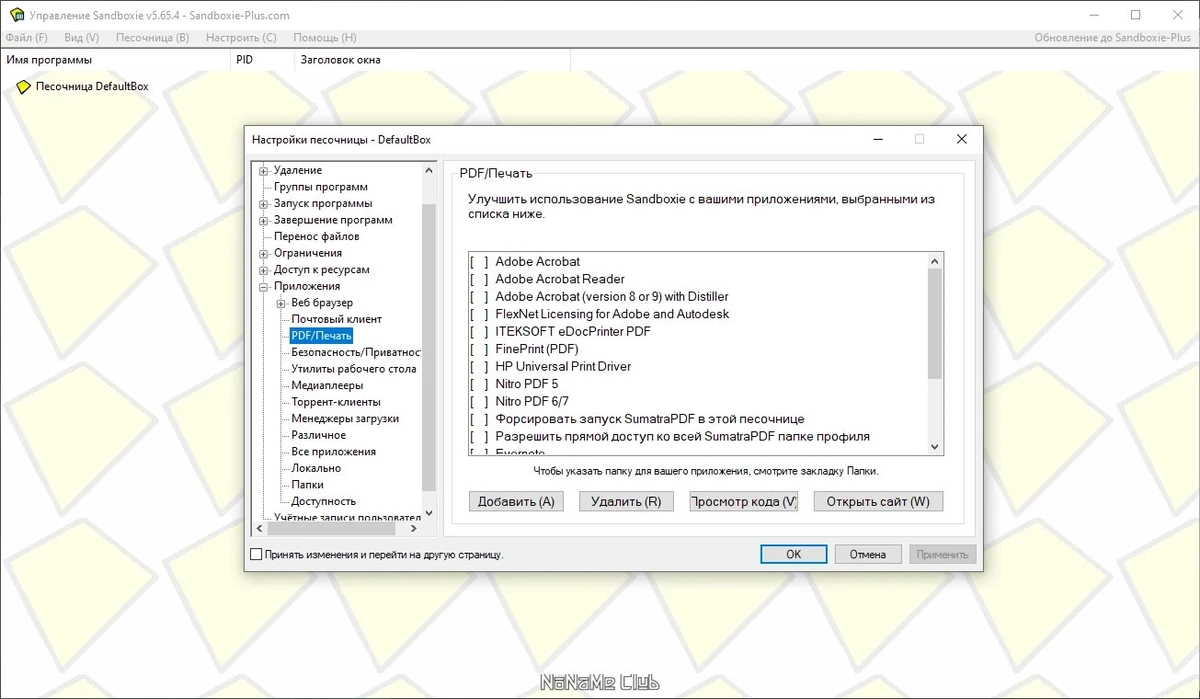Expand the Веб браузер subnode
This screenshot has height=699, width=1200.
[x=281, y=303]
